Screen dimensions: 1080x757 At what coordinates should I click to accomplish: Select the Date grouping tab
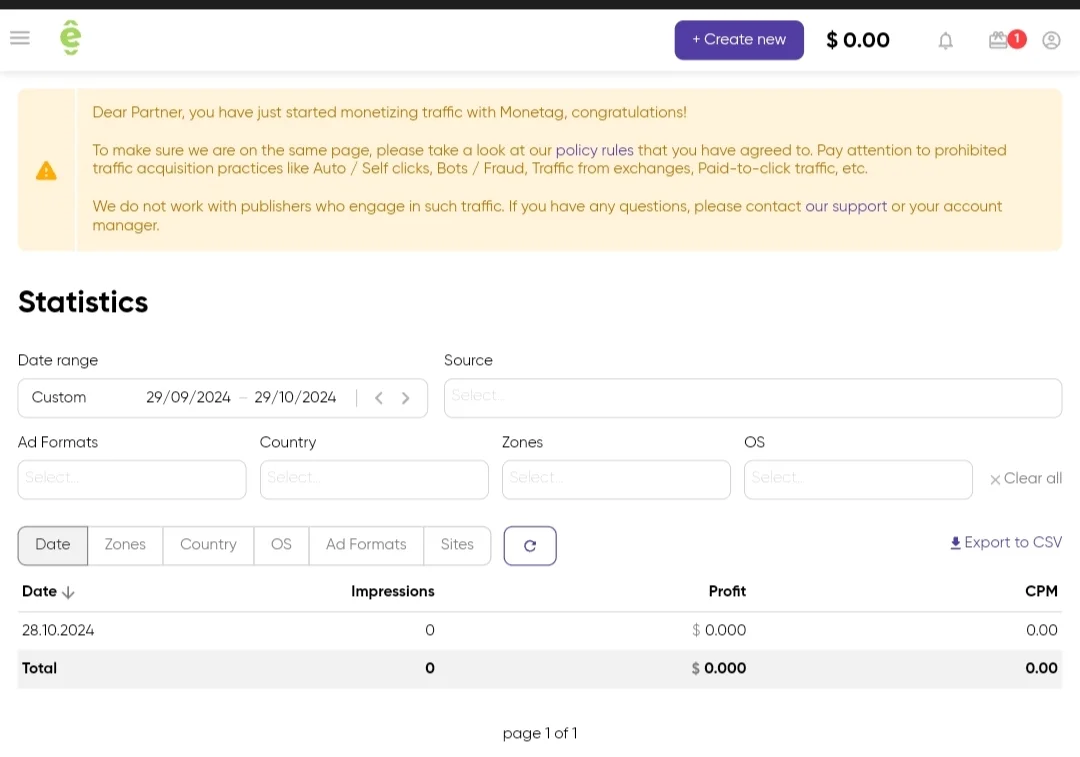(53, 546)
